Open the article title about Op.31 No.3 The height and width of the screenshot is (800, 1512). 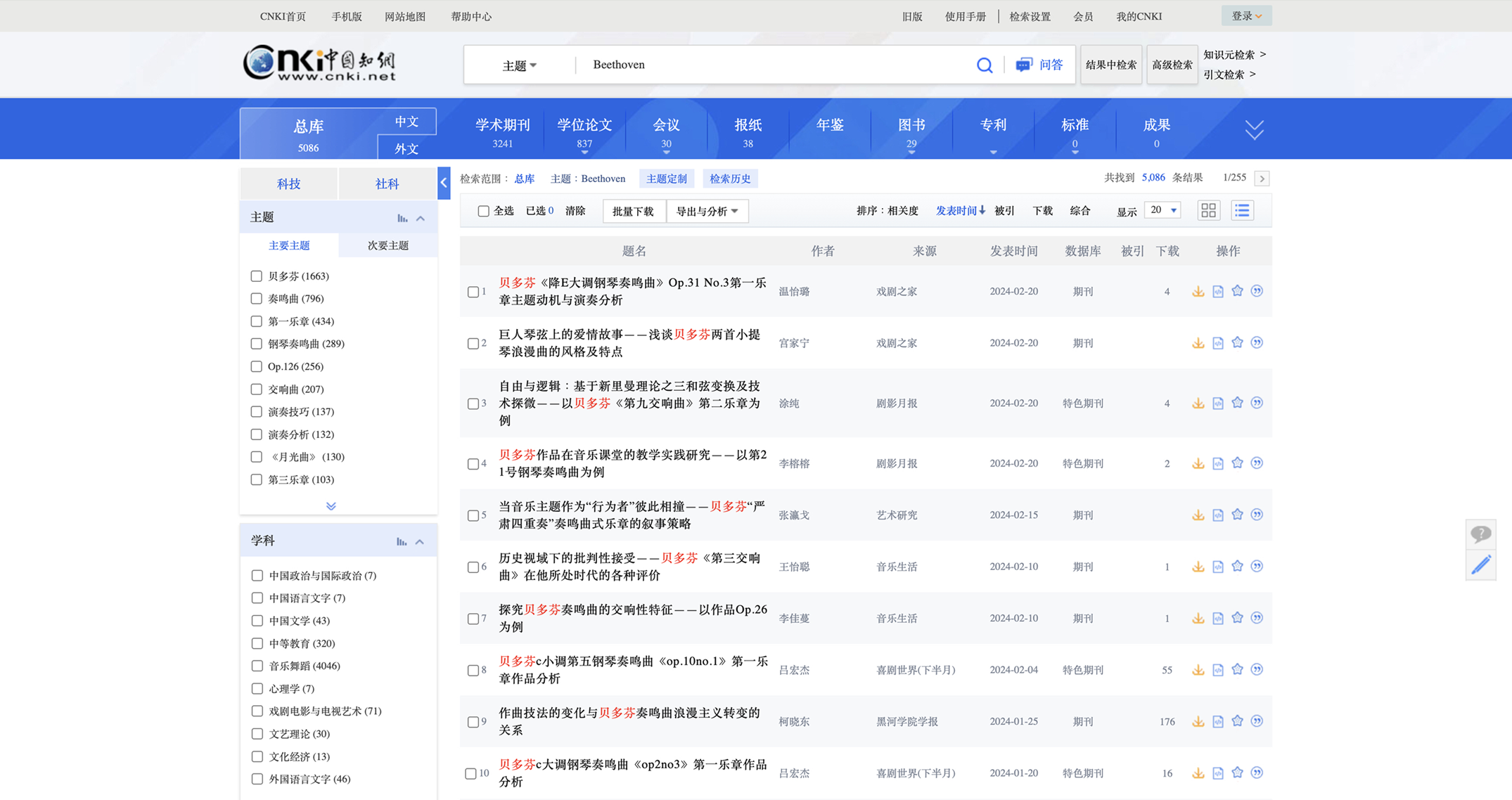point(632,291)
